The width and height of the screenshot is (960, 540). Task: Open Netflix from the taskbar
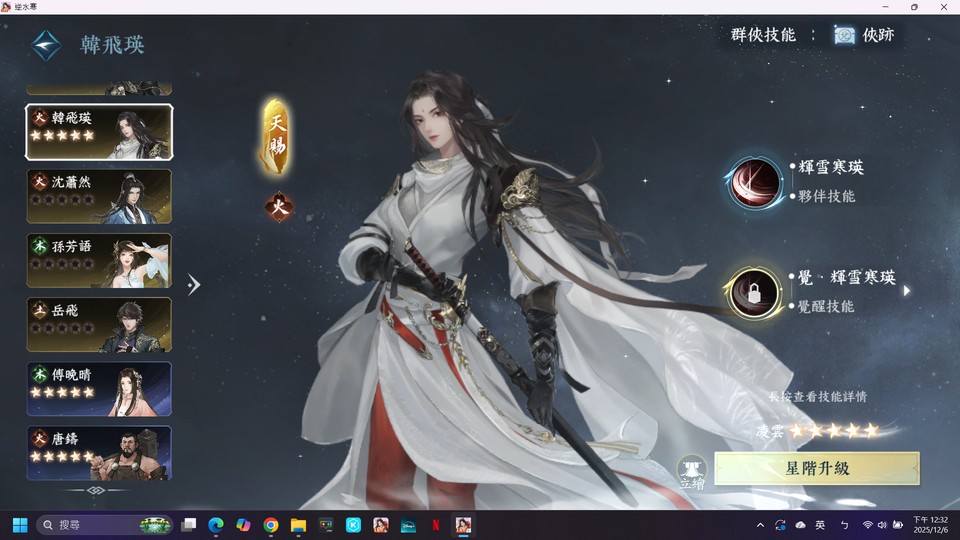[x=436, y=525]
